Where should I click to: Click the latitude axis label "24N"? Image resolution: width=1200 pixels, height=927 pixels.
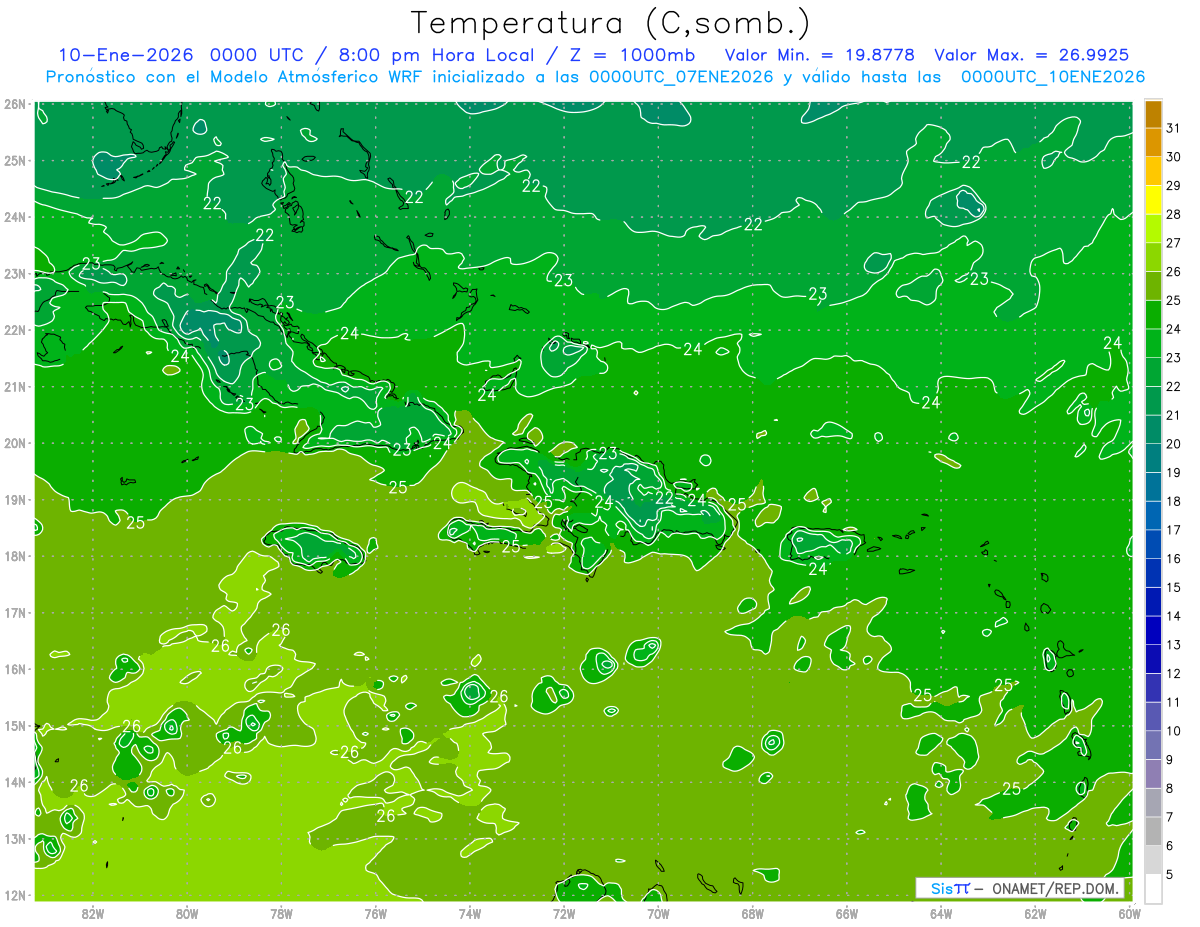click(15, 217)
